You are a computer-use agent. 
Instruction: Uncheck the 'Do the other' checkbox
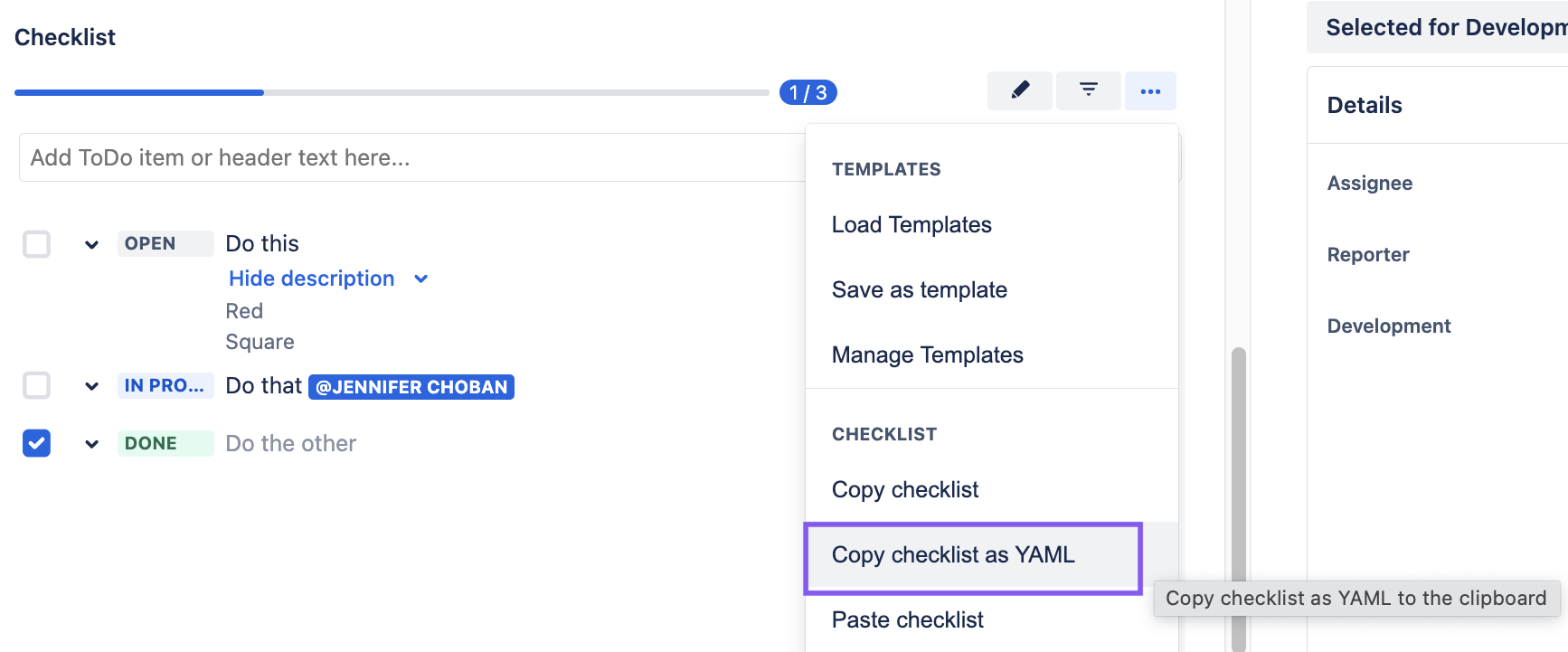36,443
